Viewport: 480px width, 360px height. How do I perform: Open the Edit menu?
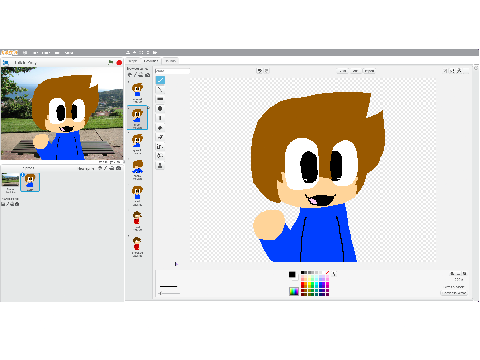tap(46, 52)
